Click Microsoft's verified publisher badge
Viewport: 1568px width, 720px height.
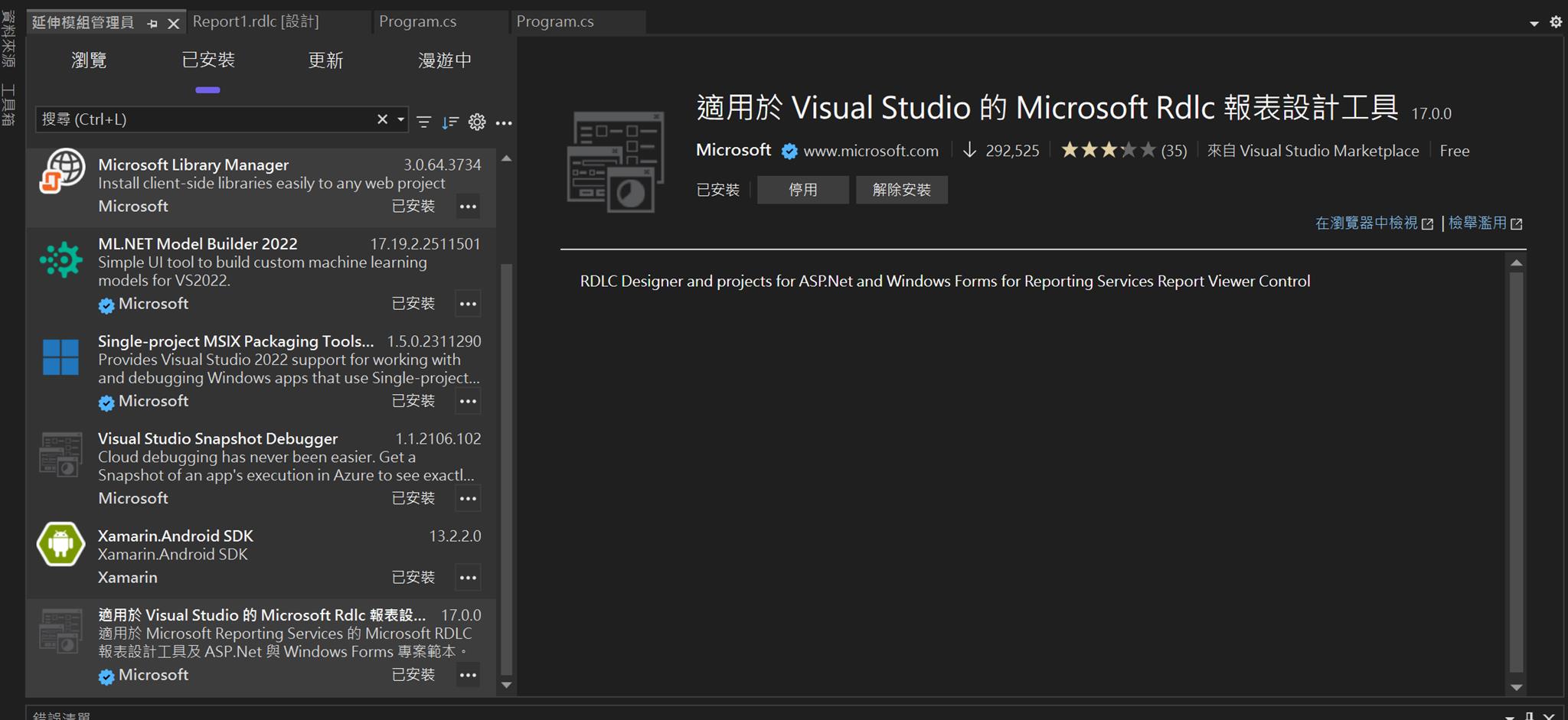[x=789, y=151]
